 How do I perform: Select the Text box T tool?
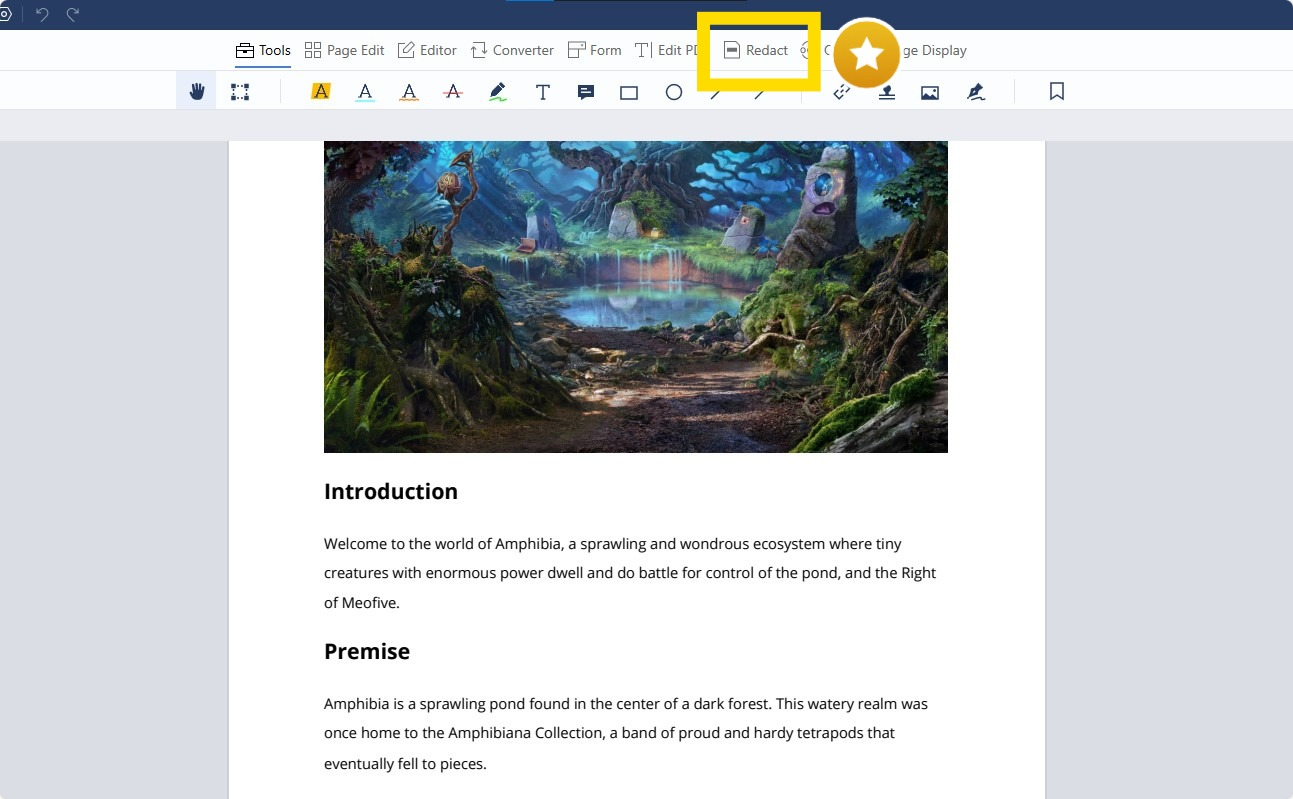[543, 92]
